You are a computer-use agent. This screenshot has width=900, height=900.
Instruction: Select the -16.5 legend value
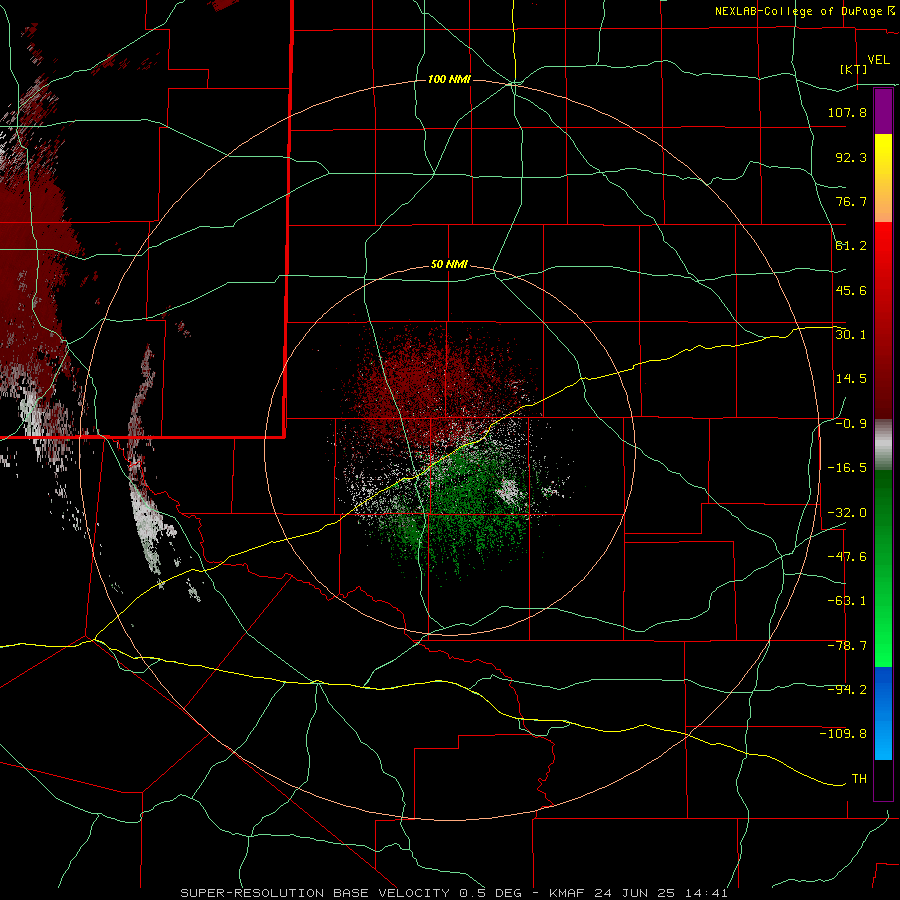point(847,468)
